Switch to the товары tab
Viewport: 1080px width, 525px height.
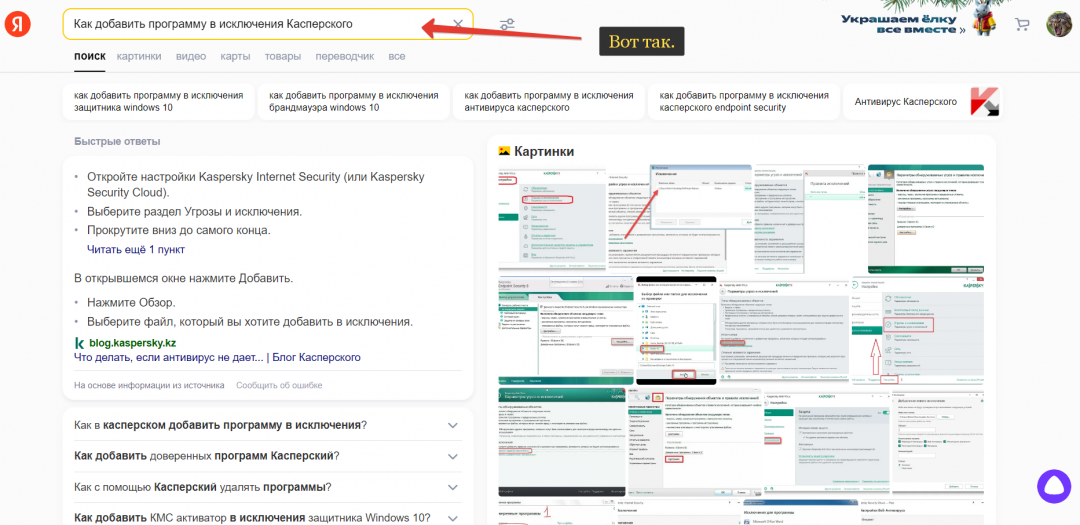(283, 56)
